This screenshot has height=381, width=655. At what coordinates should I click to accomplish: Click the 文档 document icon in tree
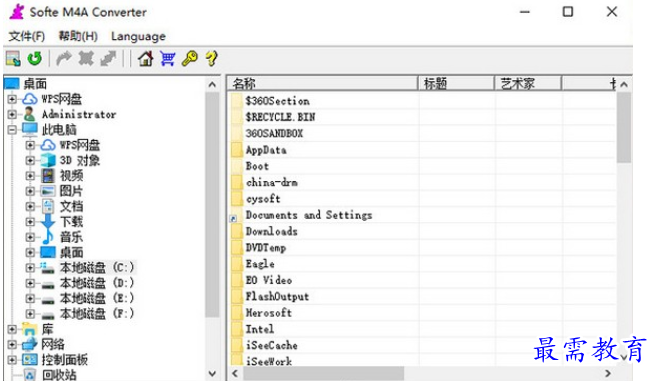[x=48, y=206]
